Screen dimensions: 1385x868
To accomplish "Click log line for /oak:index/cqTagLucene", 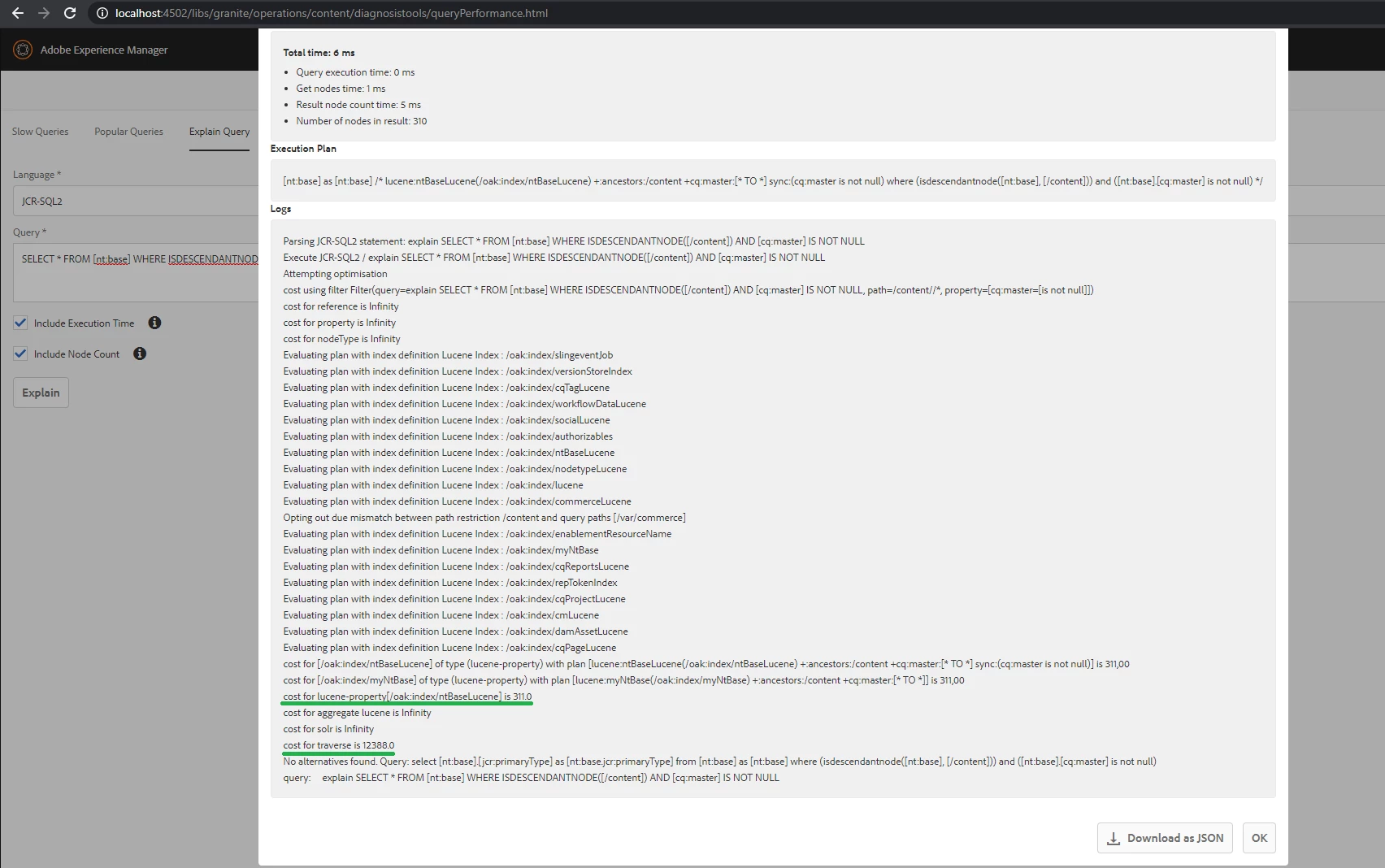I will point(446,388).
